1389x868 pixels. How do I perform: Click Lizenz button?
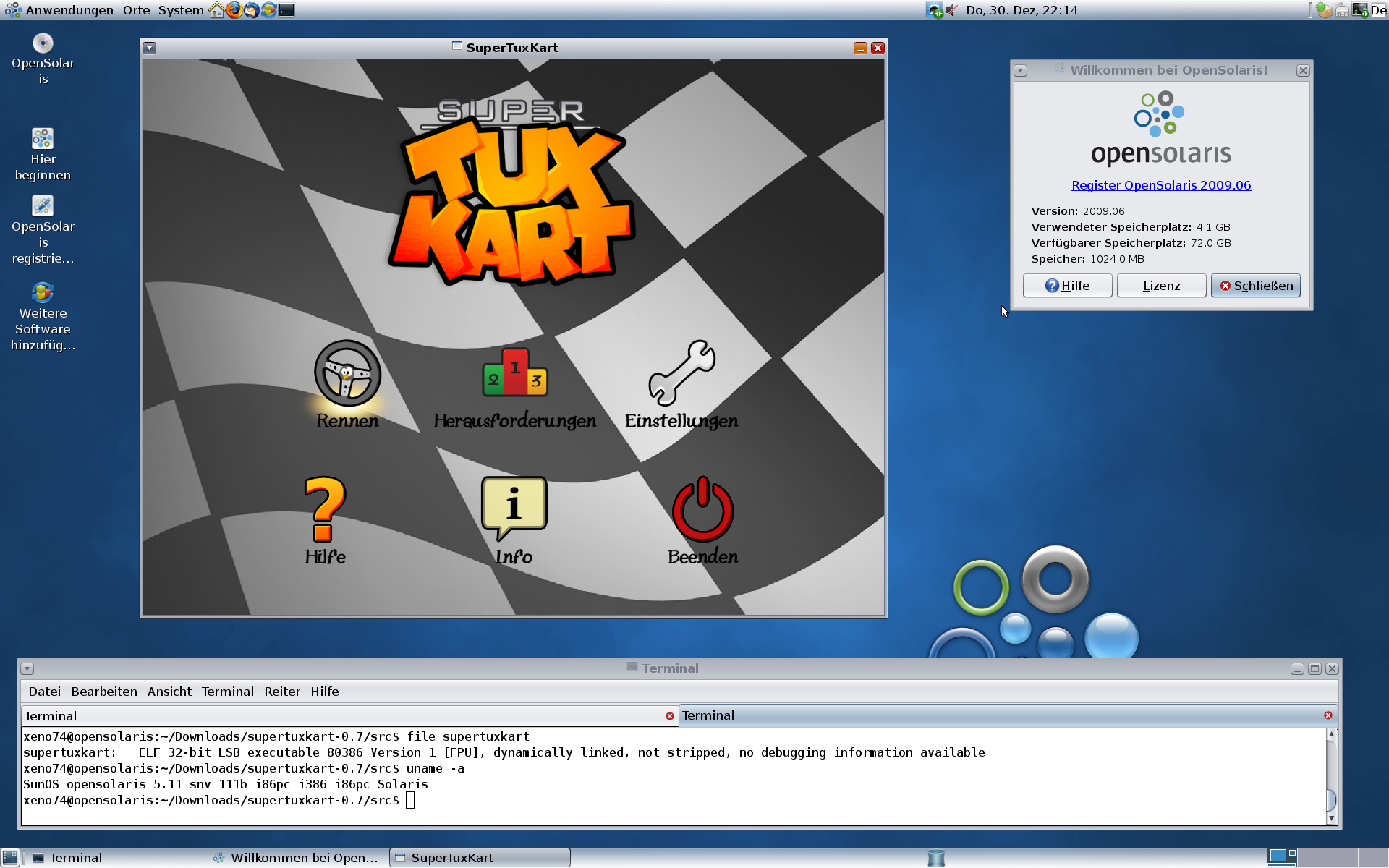click(1162, 286)
